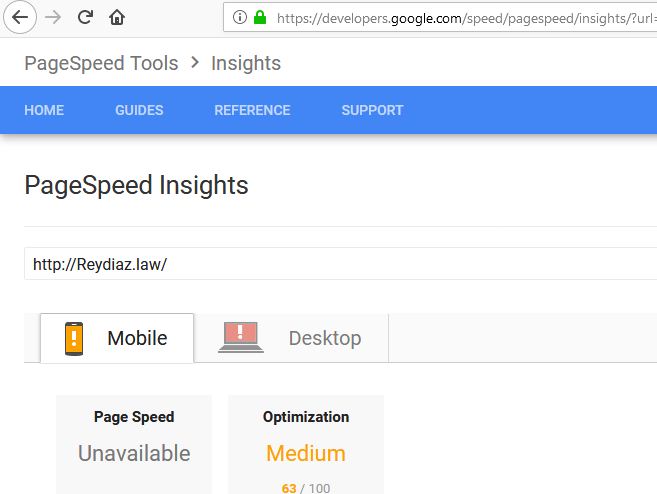Click the red desktop laptop warning icon
The height and width of the screenshot is (494, 657).
(241, 337)
